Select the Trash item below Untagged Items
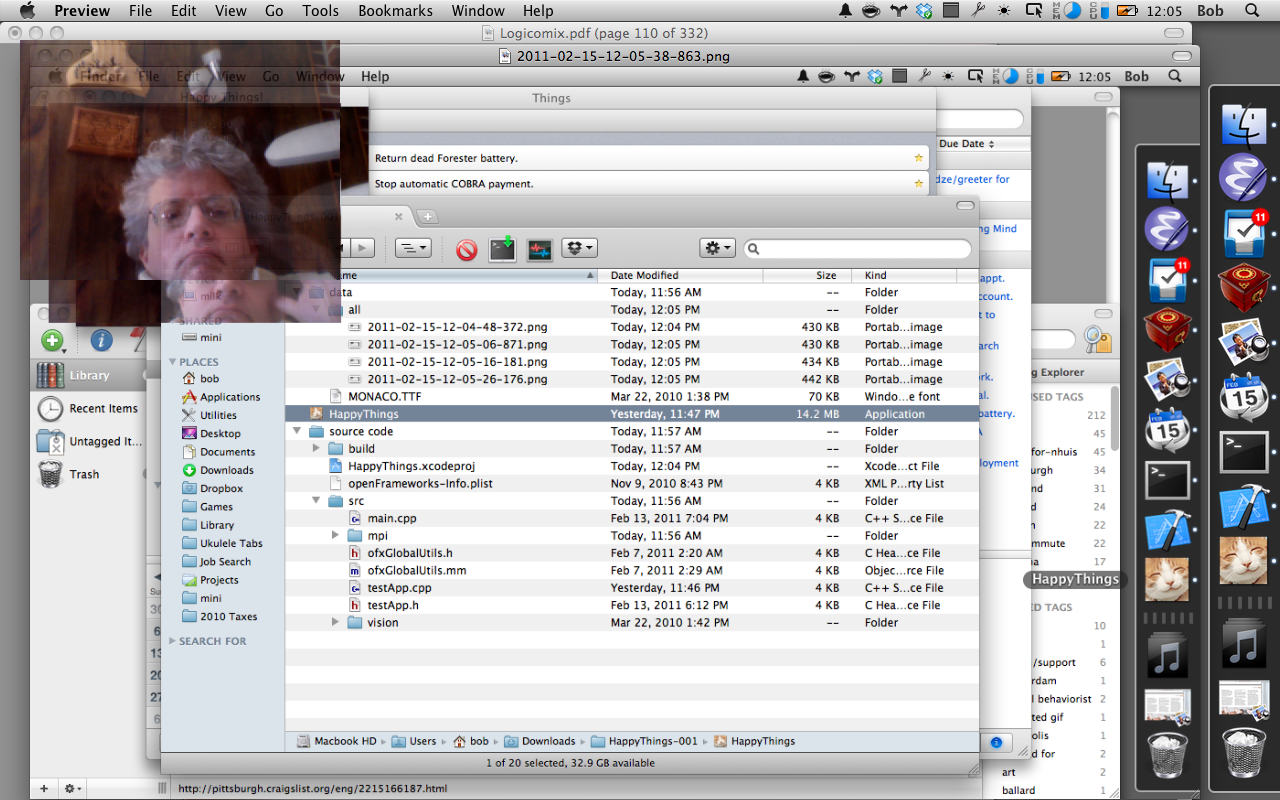Image resolution: width=1280 pixels, height=800 pixels. (x=84, y=474)
